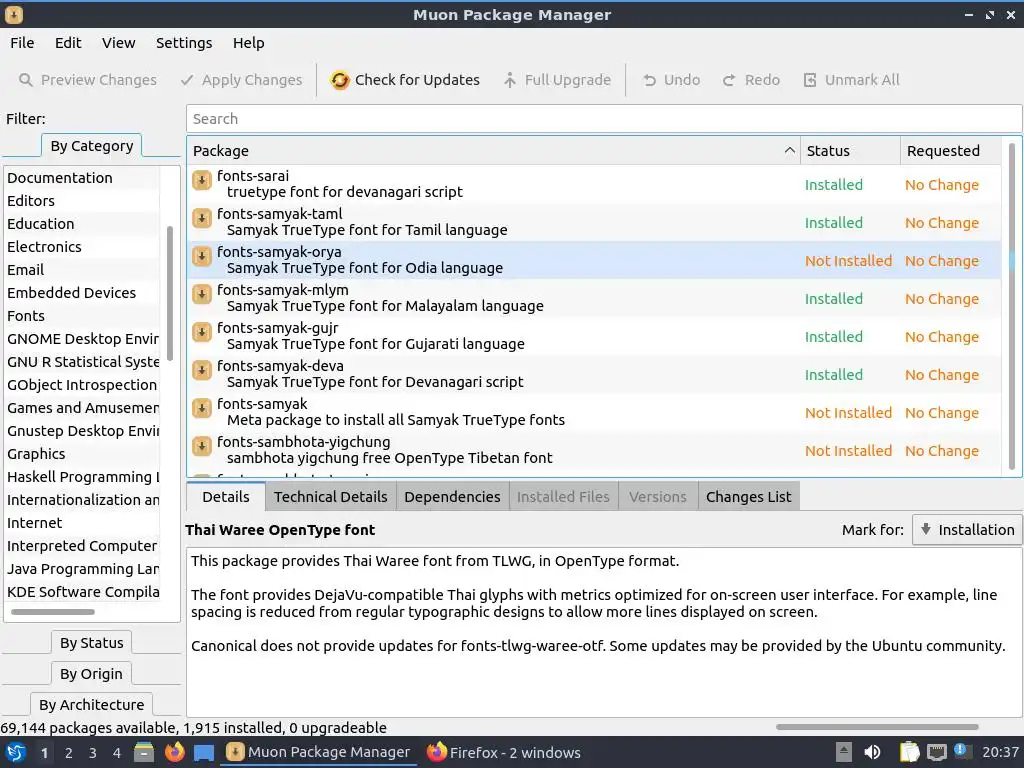Expand the By Architecture filter
1024x768 pixels.
(91, 705)
